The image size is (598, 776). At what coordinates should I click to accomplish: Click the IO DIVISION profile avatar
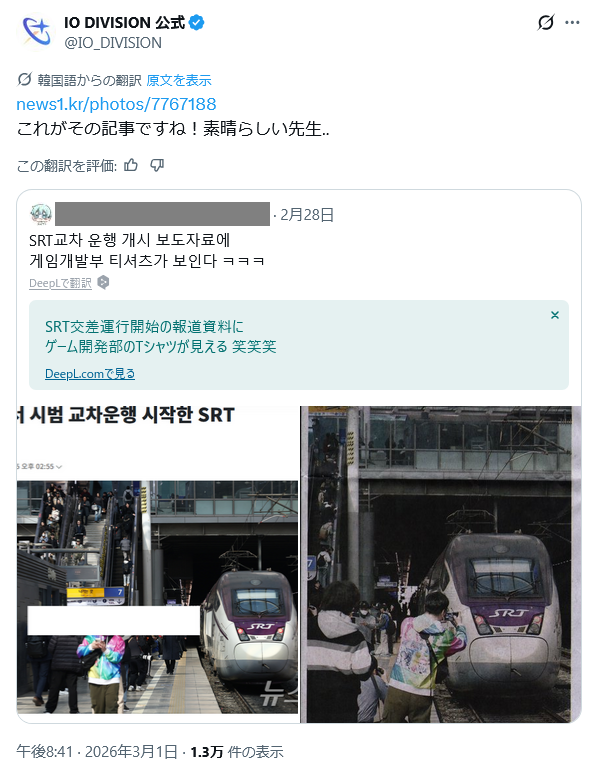coord(35,32)
